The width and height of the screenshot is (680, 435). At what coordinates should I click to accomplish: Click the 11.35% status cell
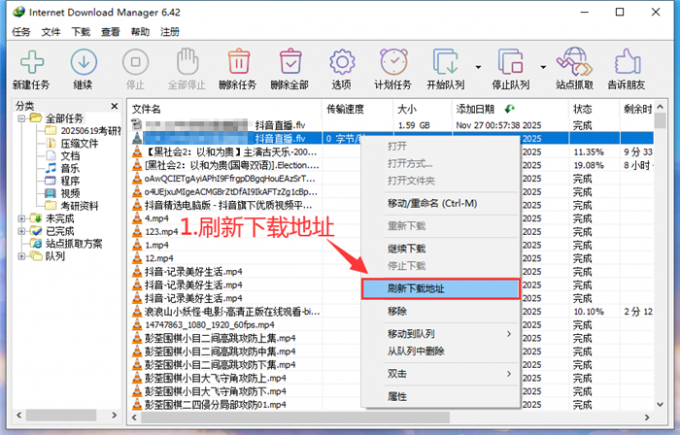point(588,152)
